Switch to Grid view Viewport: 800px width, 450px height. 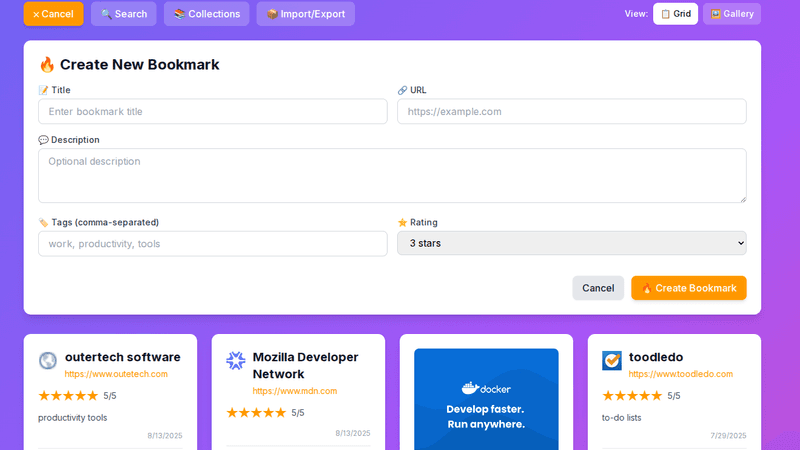[675, 14]
